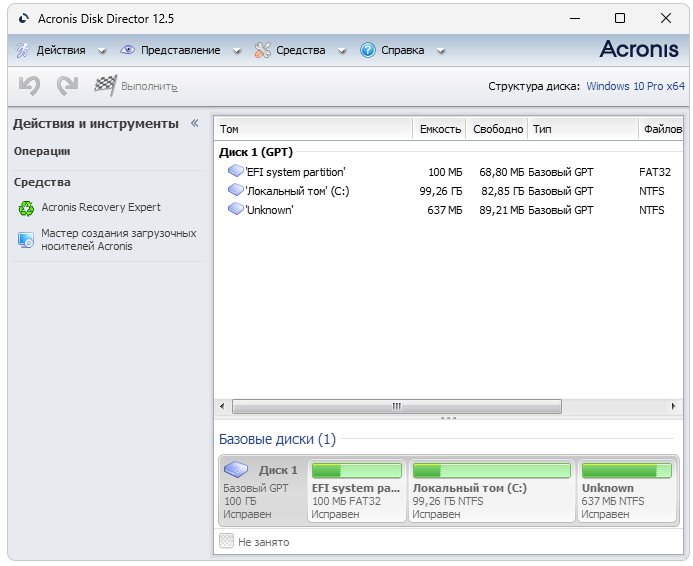Close the Acronis Disk Director window

pyautogui.click(x=666, y=19)
